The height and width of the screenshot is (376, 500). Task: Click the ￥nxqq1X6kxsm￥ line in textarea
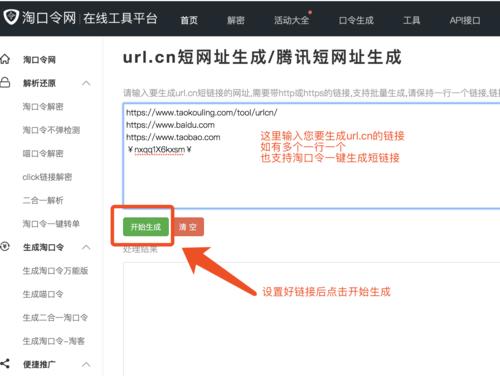[x=160, y=150]
